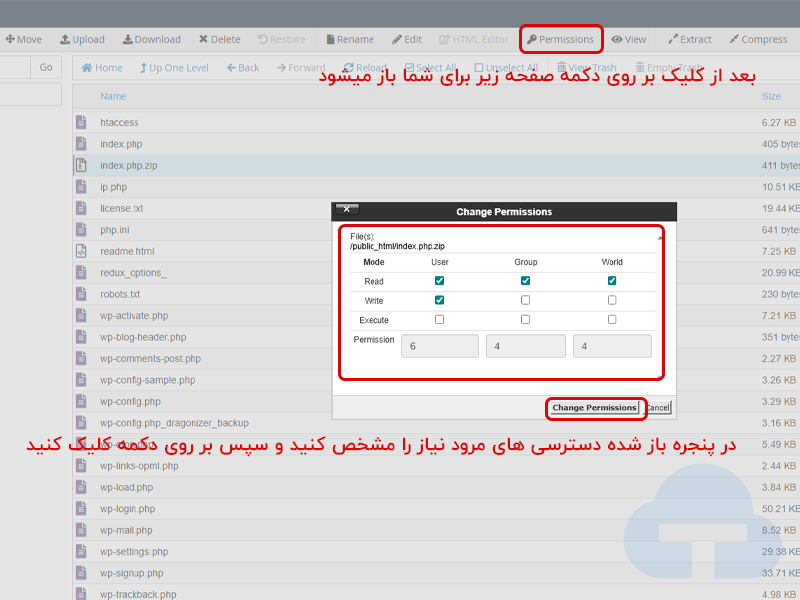The height and width of the screenshot is (600, 800).
Task: Click the Restore toolbar button
Action: (281, 39)
